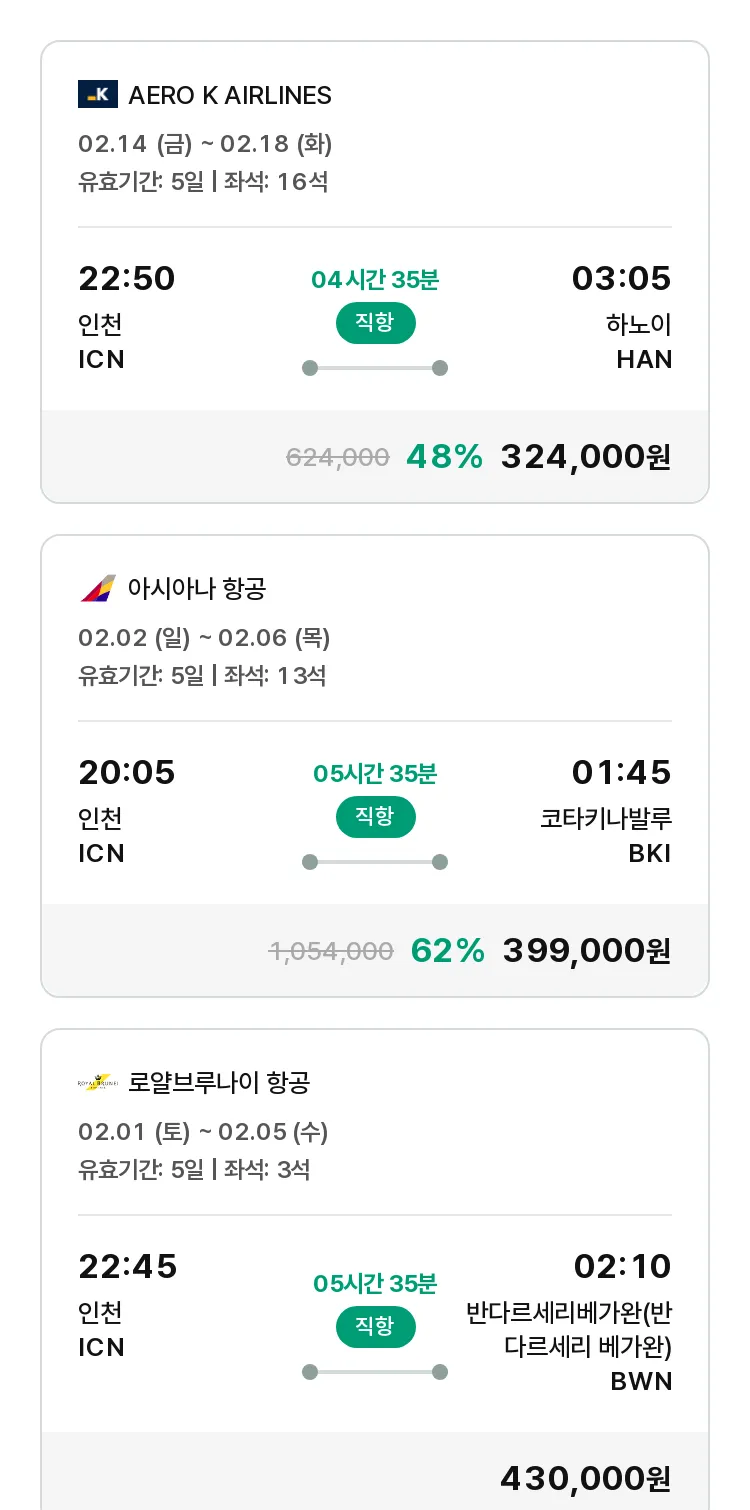Click the Aero K Airlines logo icon
The width and height of the screenshot is (750, 1510).
point(98,94)
